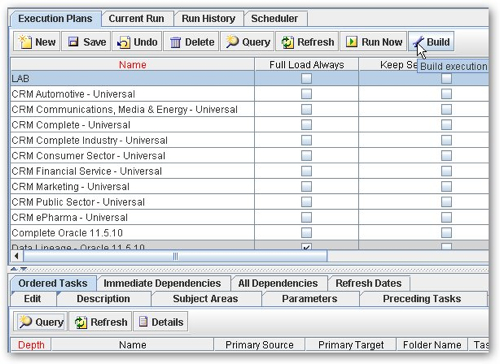500x364 pixels.
Task: Toggle Full Load Always for LAB
Action: click(306, 78)
